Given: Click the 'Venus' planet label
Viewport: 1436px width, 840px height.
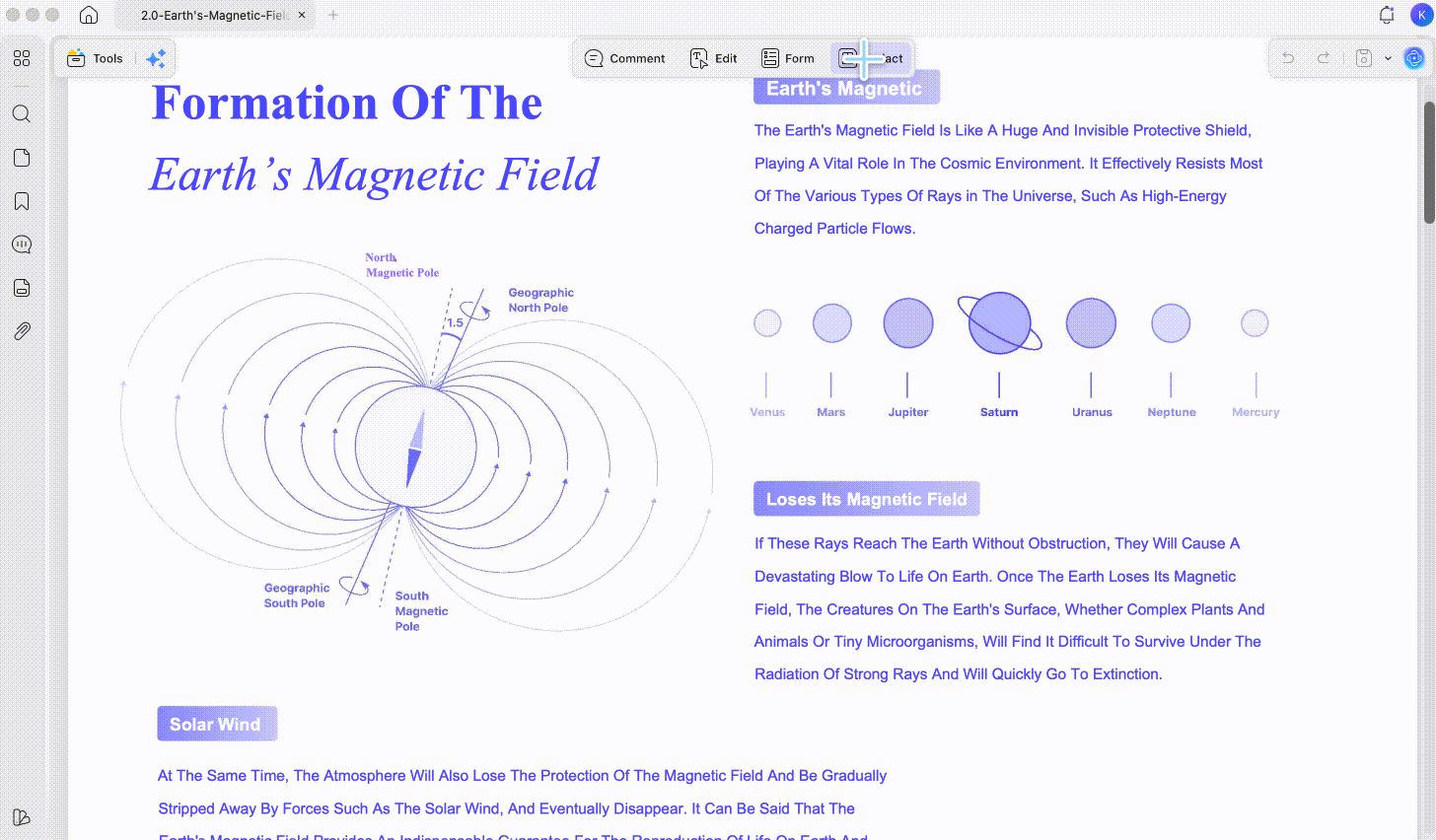Looking at the screenshot, I should coord(767,412).
